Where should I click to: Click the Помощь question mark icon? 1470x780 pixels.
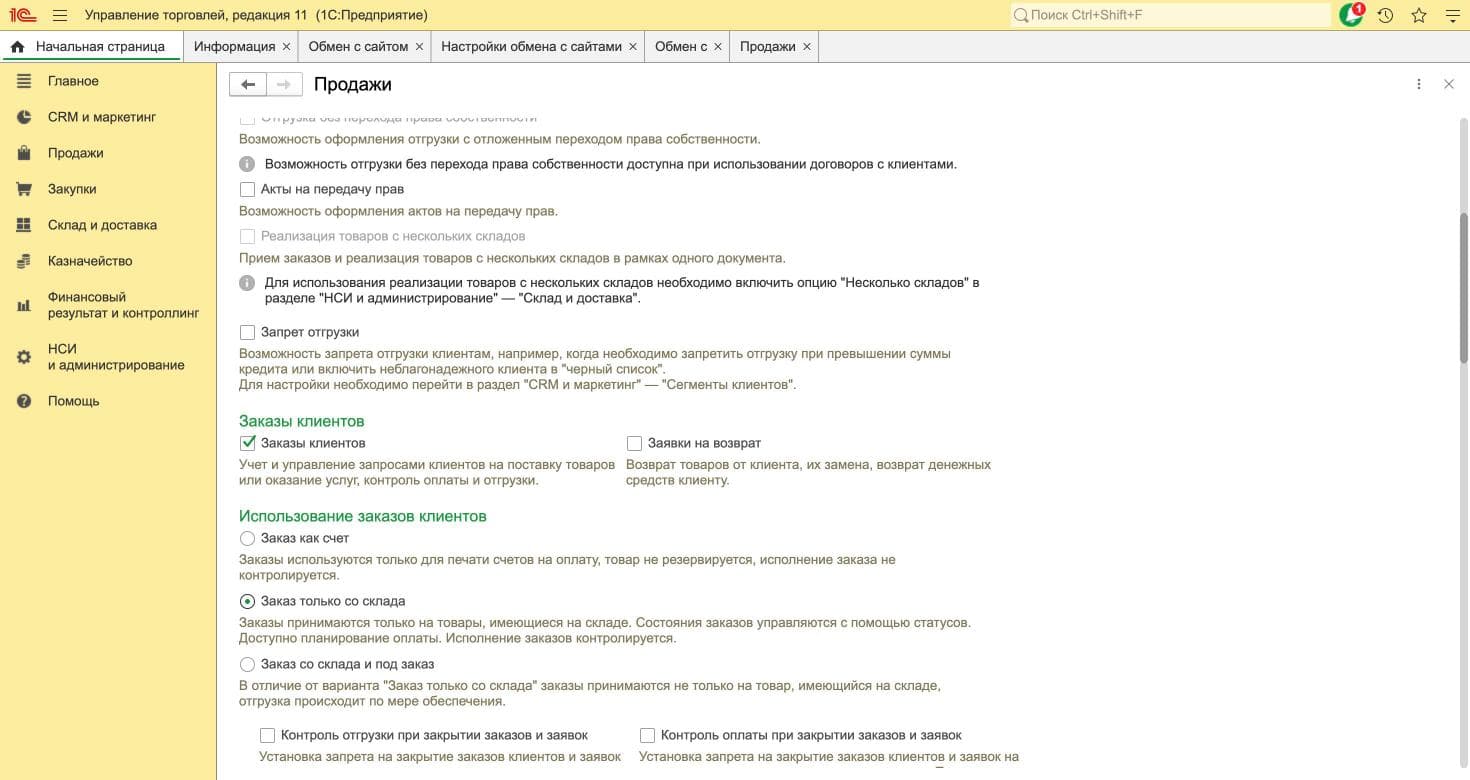pos(24,401)
